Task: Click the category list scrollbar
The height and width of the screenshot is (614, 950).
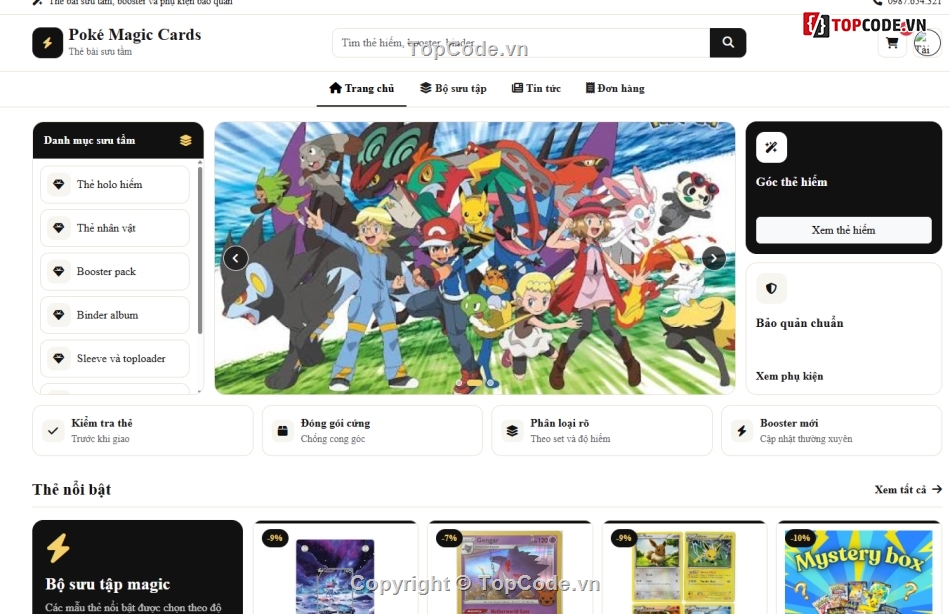Action: tap(200, 250)
